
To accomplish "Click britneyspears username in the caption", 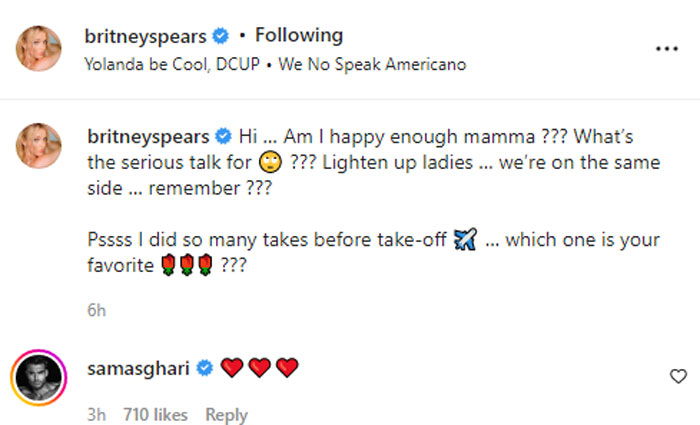I will 147,136.
